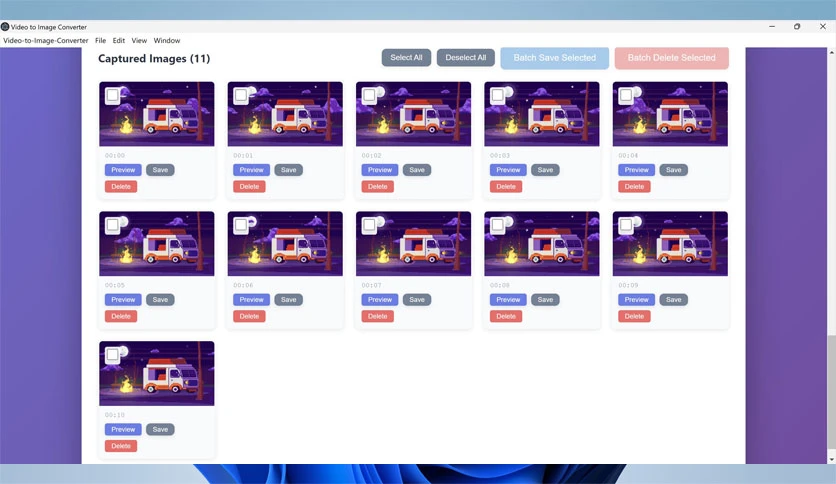Image resolution: width=836 pixels, height=484 pixels.
Task: Save the 00:07 captured image
Action: click(417, 300)
